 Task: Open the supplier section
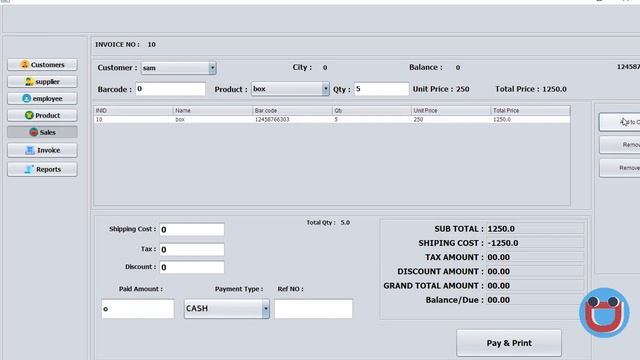tap(42, 82)
